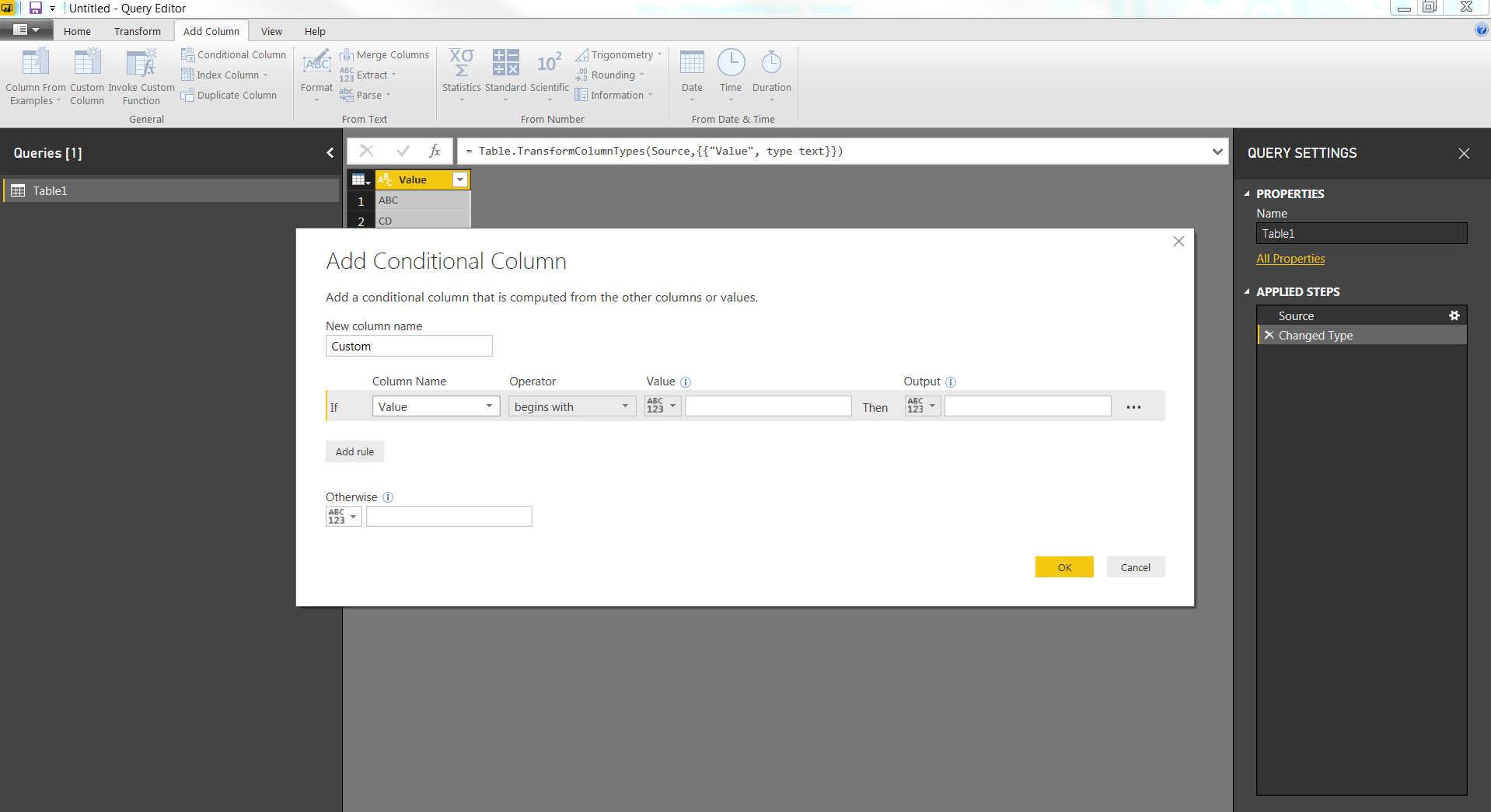Close the Query Settings pane
The image size is (1491, 812).
[1464, 153]
